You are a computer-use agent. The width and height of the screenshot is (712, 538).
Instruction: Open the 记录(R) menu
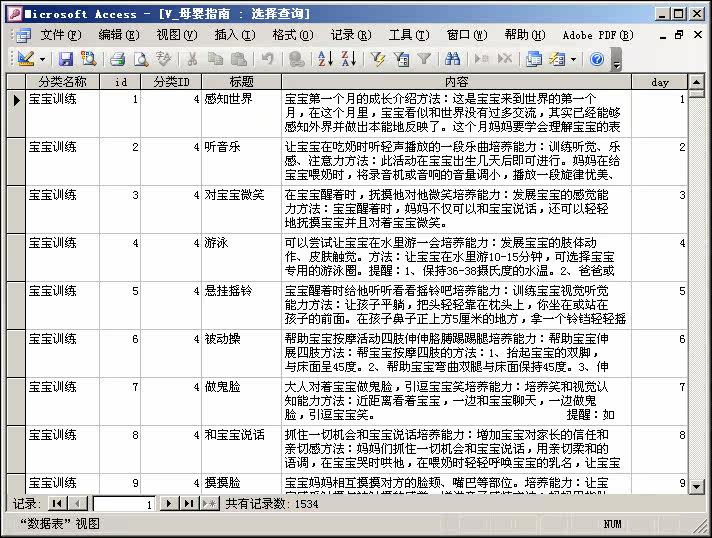pos(351,35)
